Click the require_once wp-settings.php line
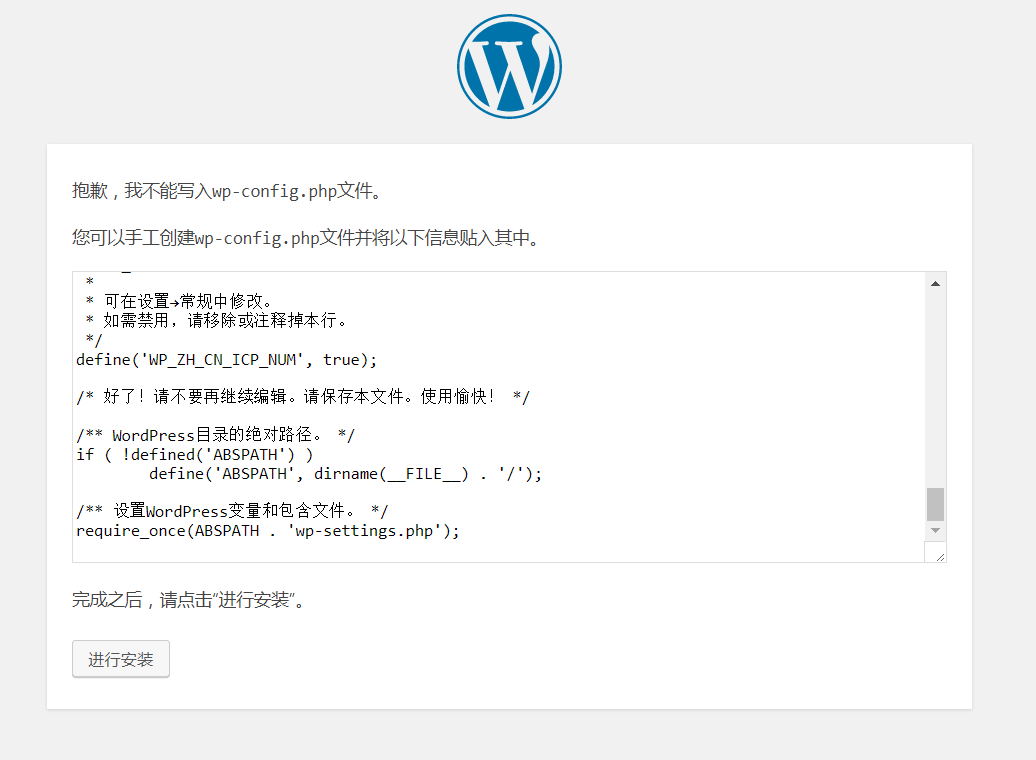Viewport: 1036px width, 760px height. [x=268, y=531]
